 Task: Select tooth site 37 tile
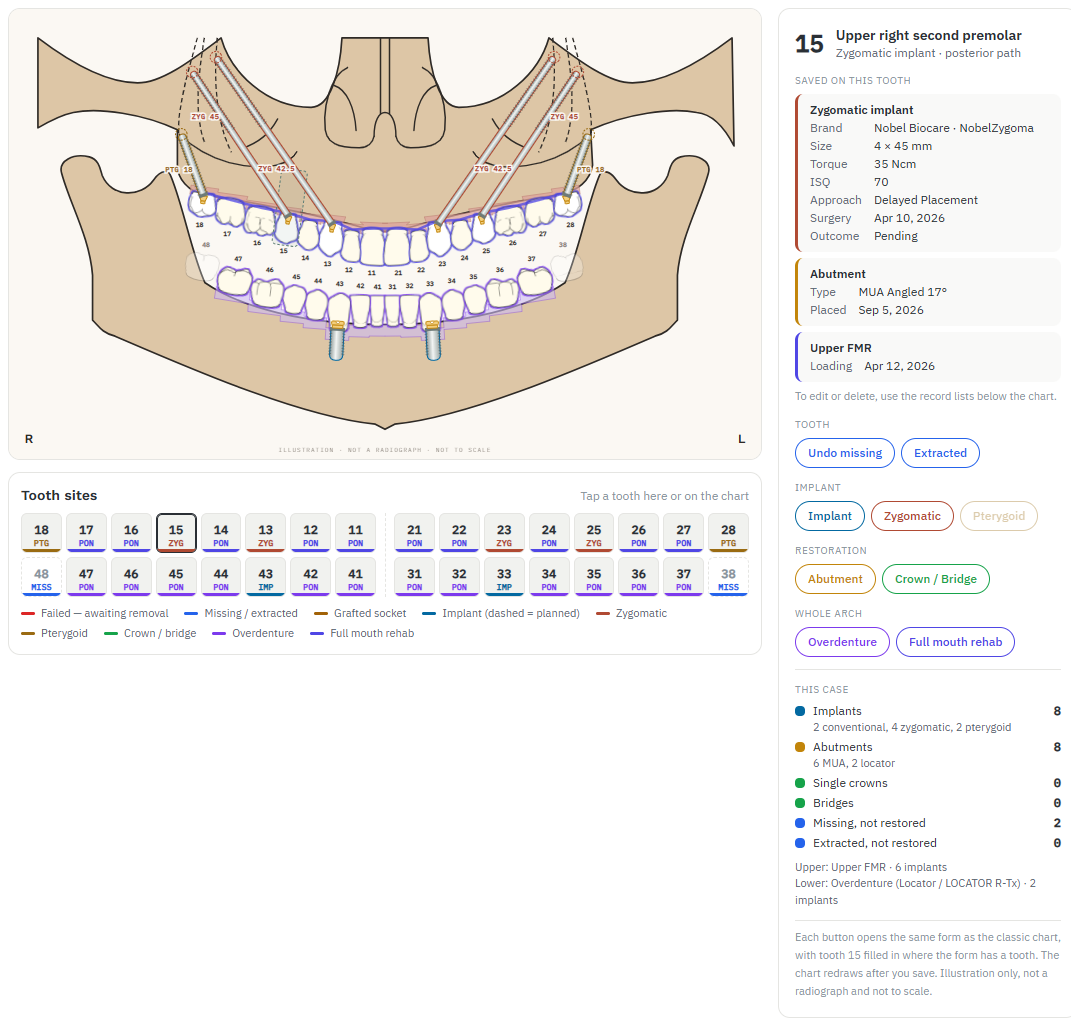684,577
